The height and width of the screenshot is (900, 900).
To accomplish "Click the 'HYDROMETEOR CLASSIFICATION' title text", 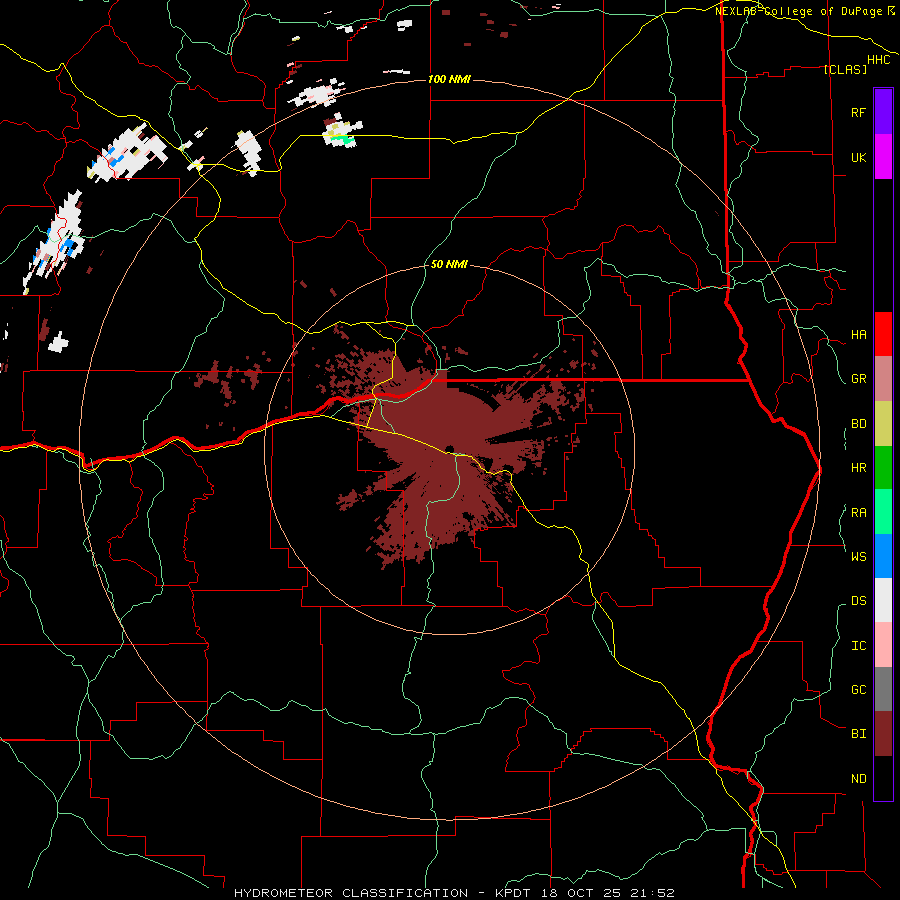I will [351, 893].
